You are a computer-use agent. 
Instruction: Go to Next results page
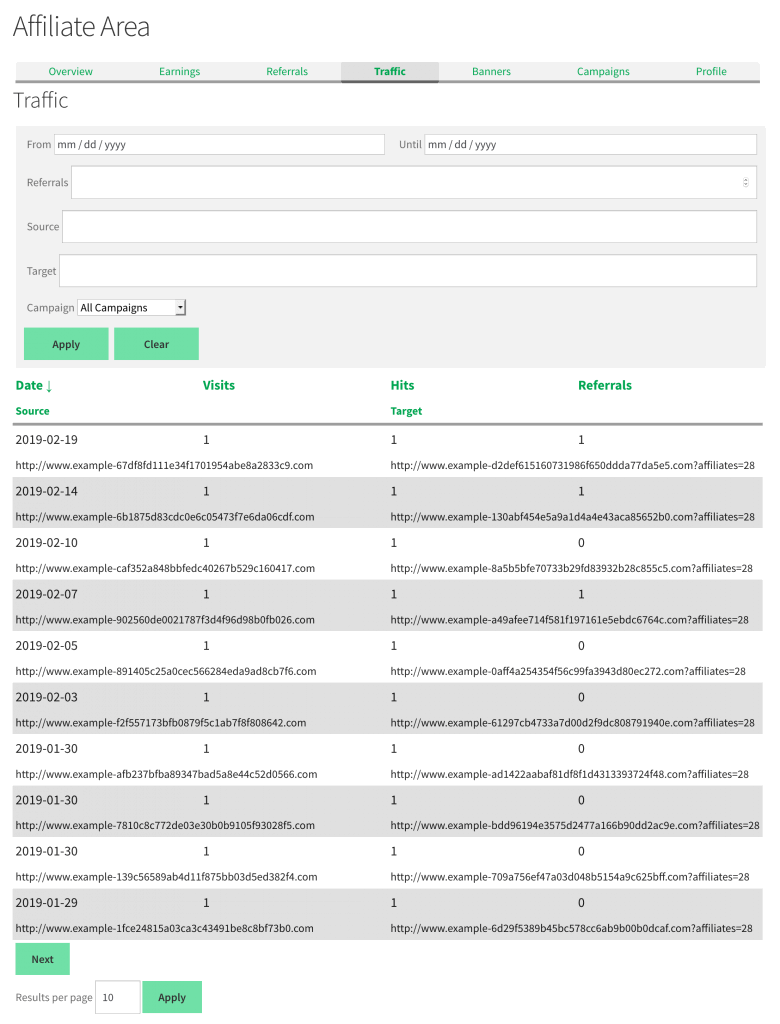coord(42,959)
